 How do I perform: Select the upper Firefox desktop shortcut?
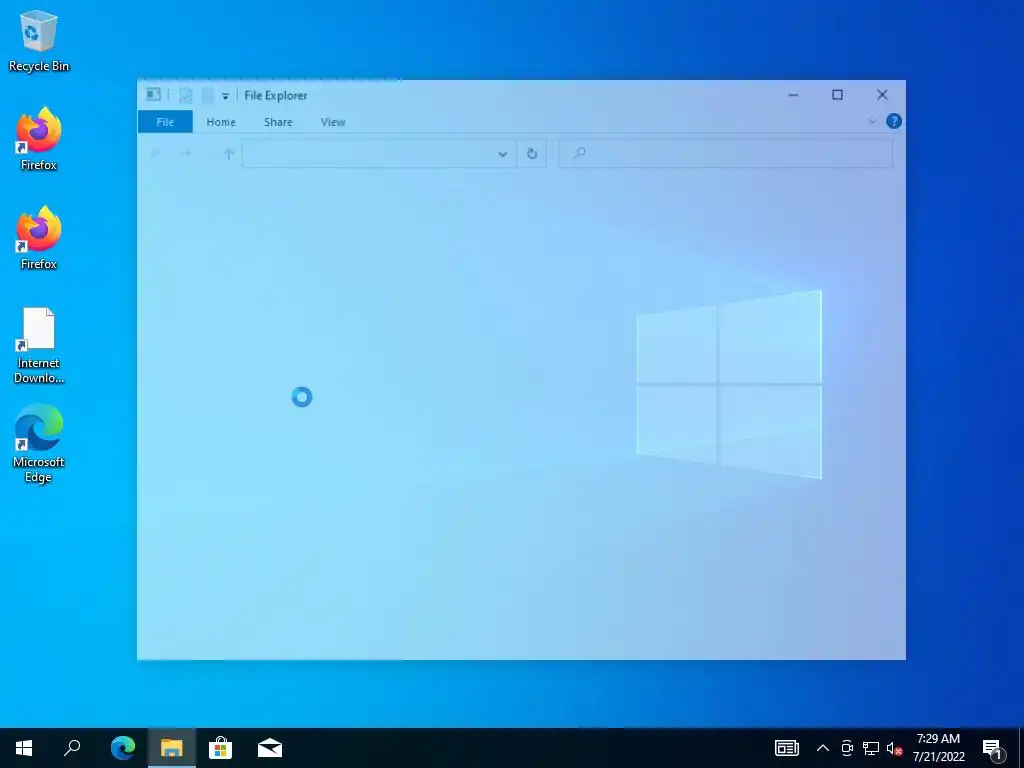(x=39, y=140)
